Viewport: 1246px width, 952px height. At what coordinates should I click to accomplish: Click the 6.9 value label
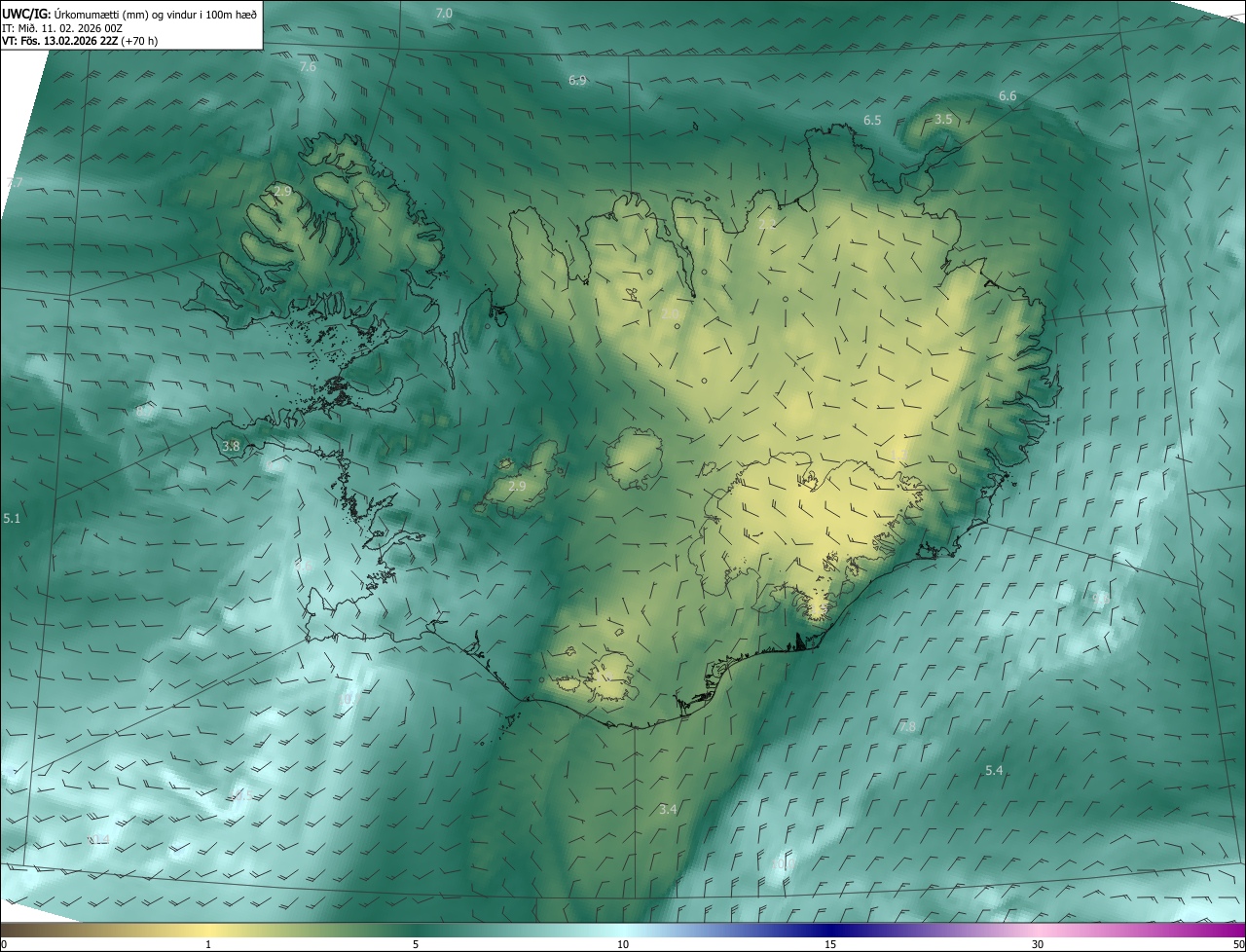(577, 80)
